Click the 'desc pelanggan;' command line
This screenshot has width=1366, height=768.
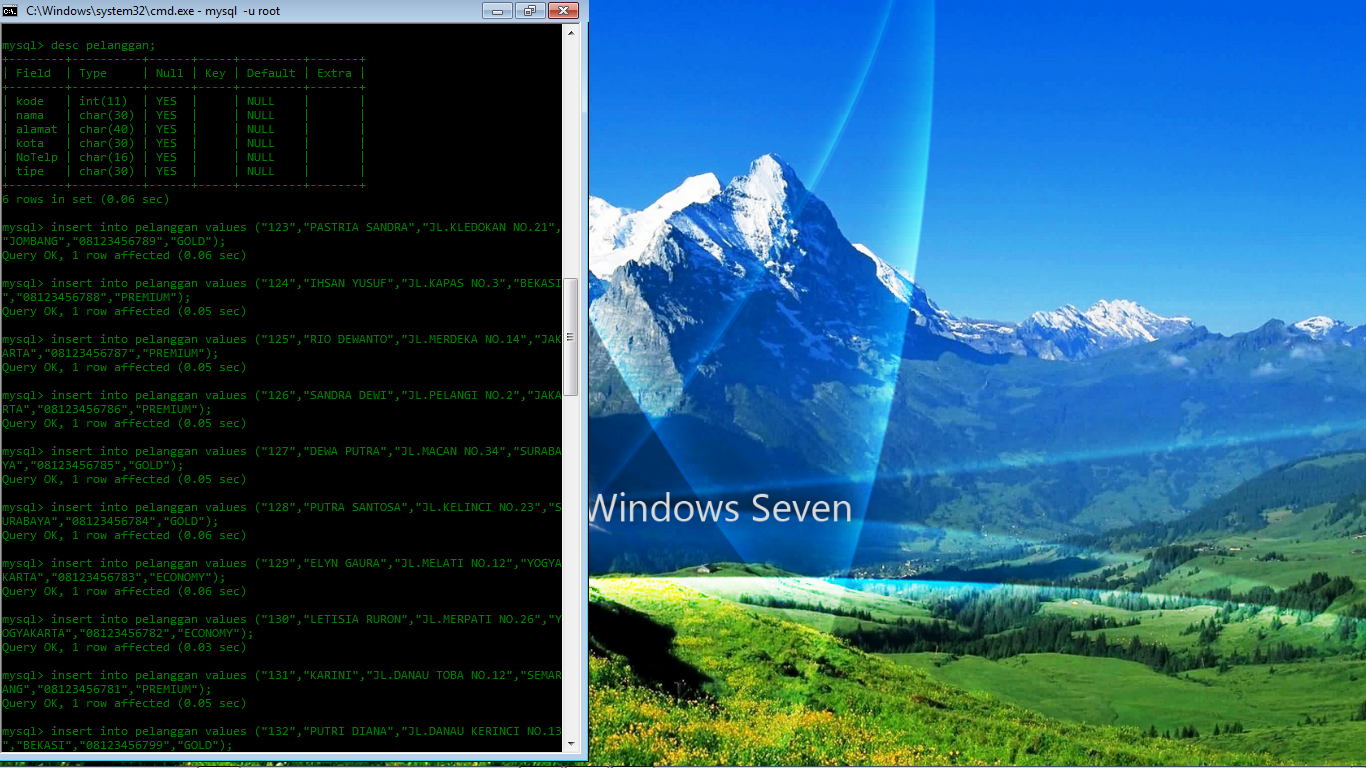point(79,45)
